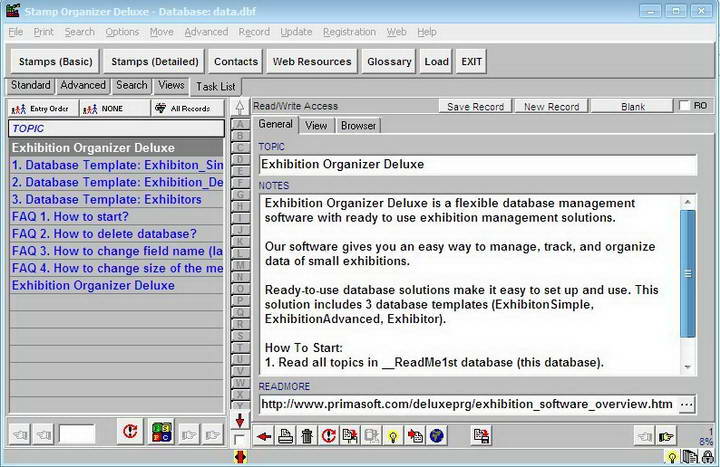The height and width of the screenshot is (467, 720).
Task: Click the small input box under topic list
Action: coord(77,434)
